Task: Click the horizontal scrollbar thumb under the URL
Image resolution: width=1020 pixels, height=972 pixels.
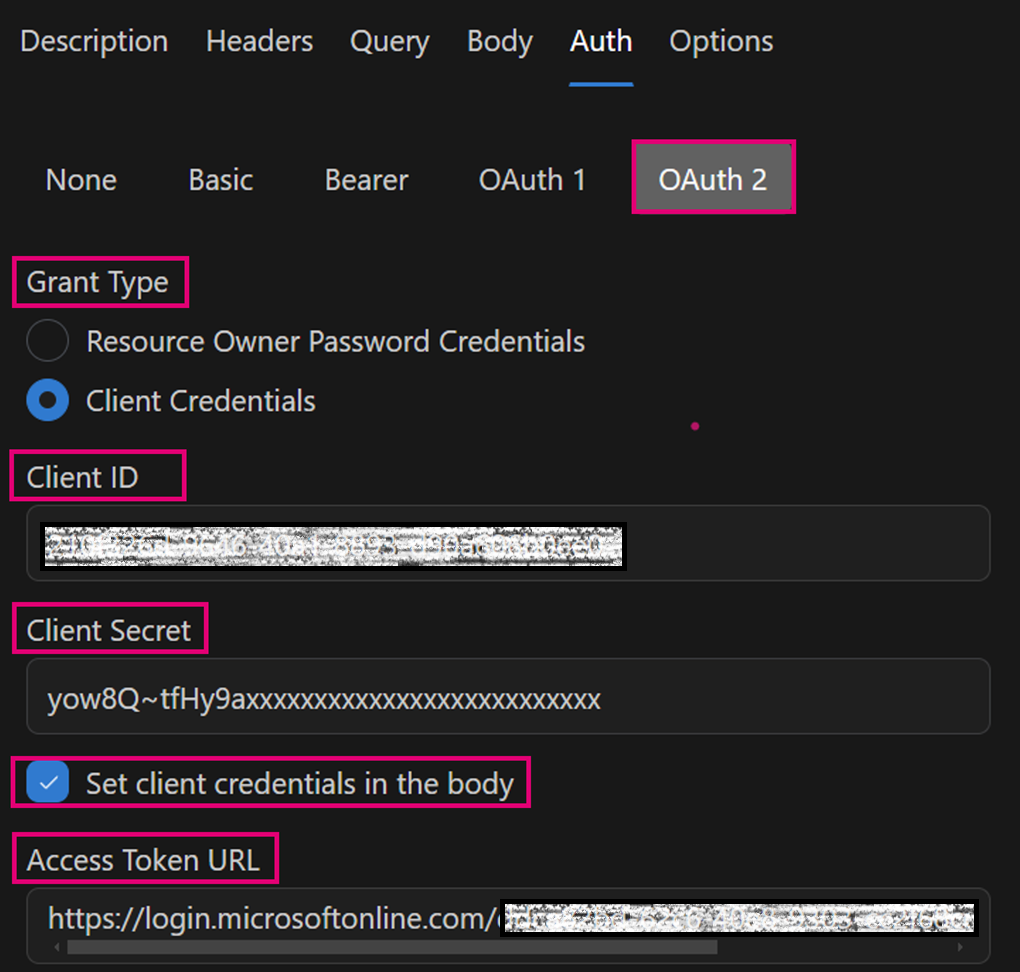Action: click(x=390, y=946)
